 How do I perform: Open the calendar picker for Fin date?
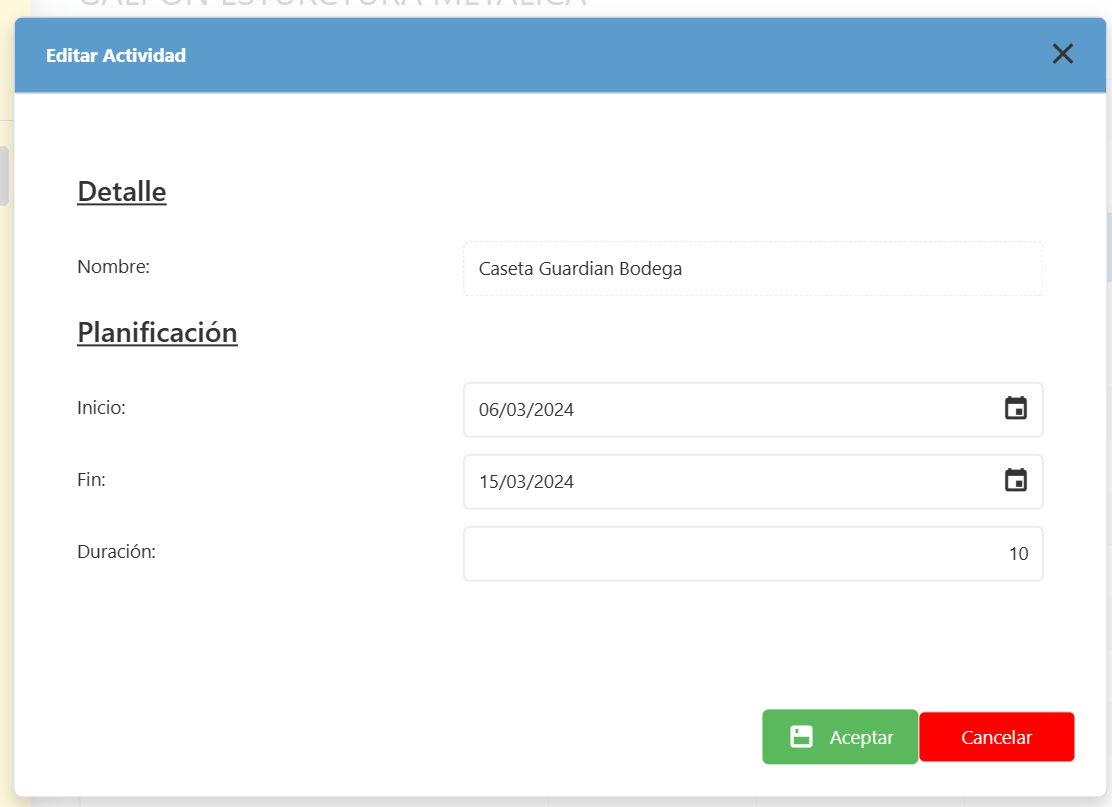click(x=1015, y=481)
